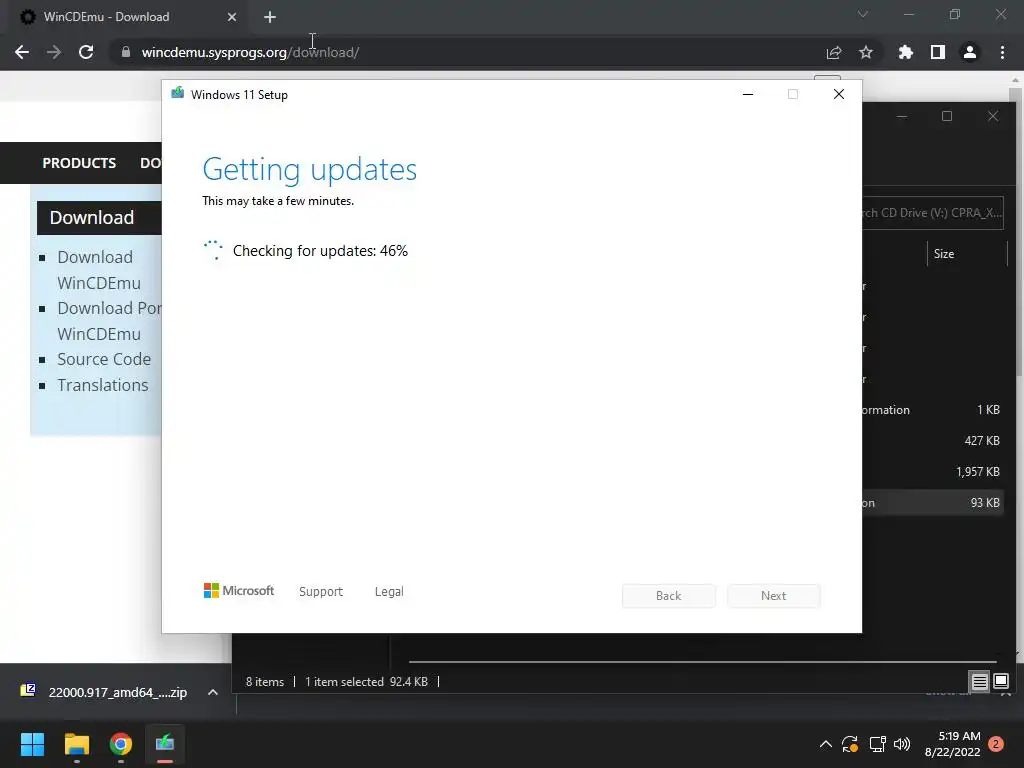
Task: Click Legal link in Setup
Action: pyautogui.click(x=389, y=592)
